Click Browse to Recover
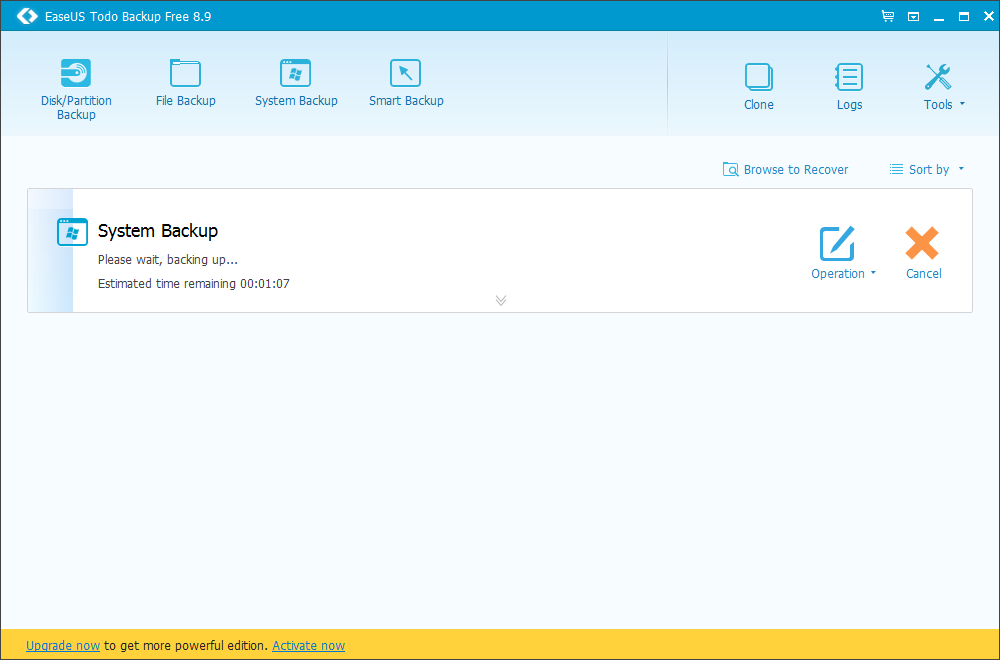 point(785,170)
